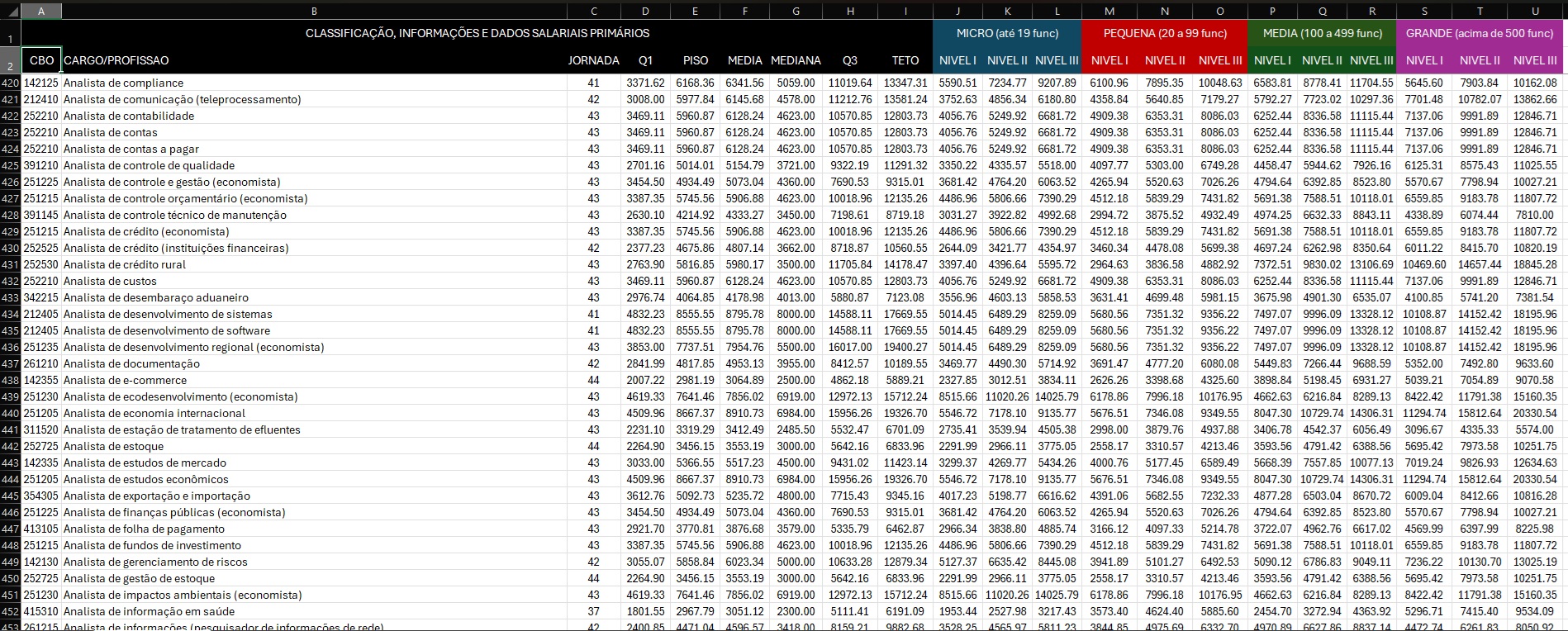Click the MEDIANA column heading cell

point(796,60)
